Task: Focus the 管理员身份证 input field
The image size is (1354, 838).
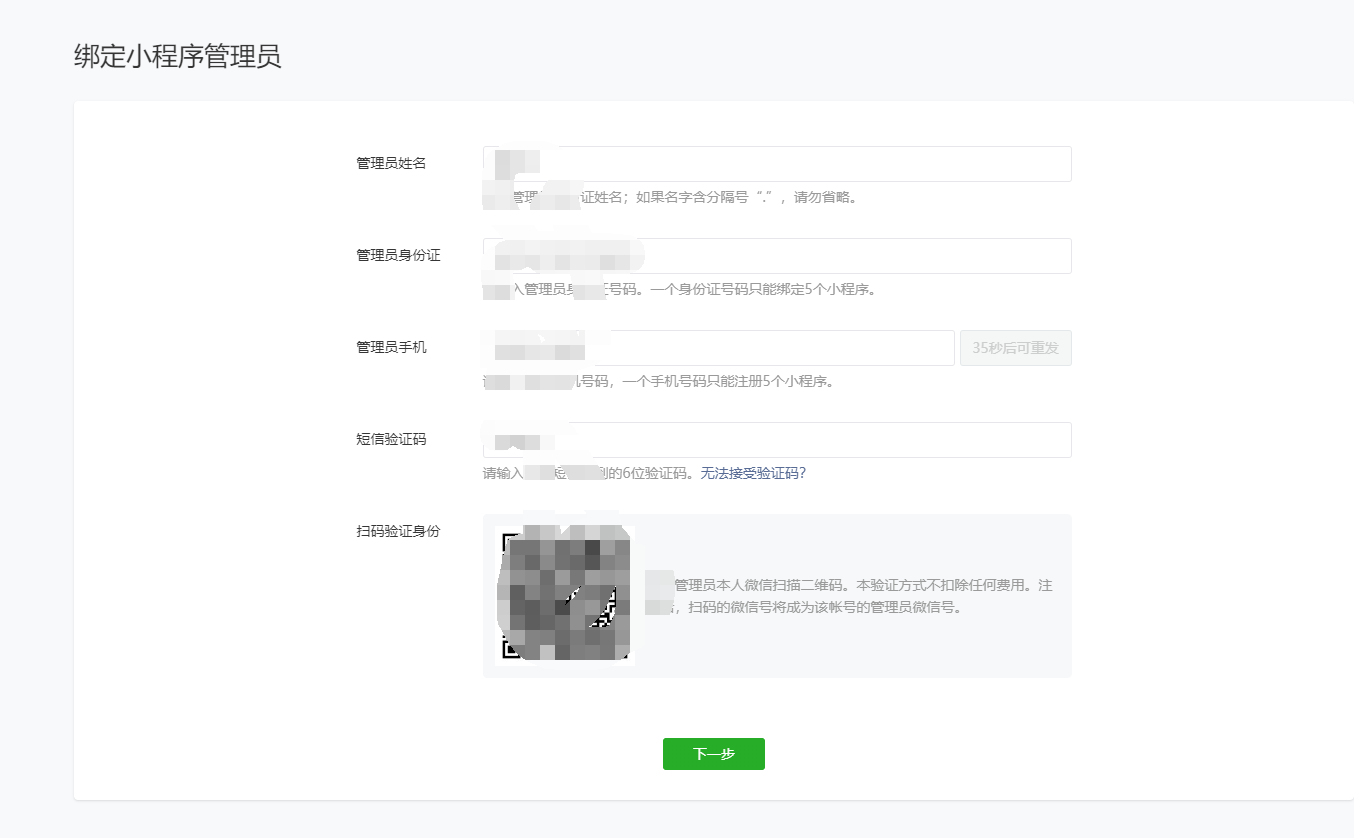Action: [x=777, y=256]
